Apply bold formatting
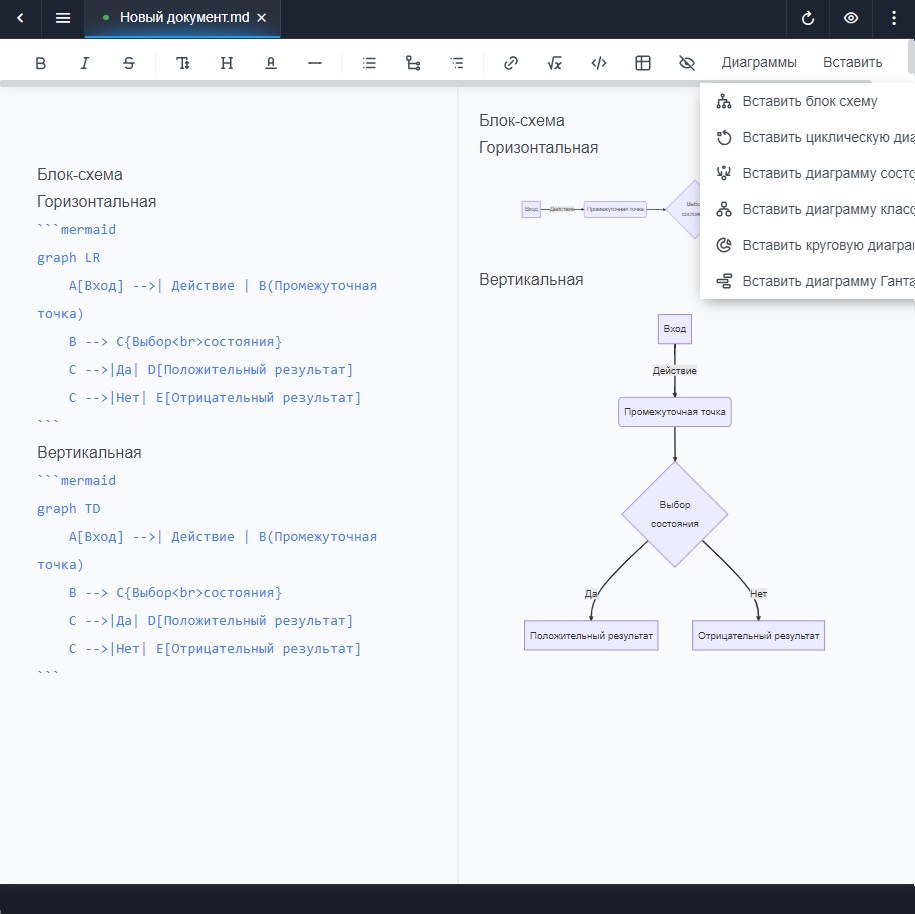915x914 pixels. click(40, 63)
